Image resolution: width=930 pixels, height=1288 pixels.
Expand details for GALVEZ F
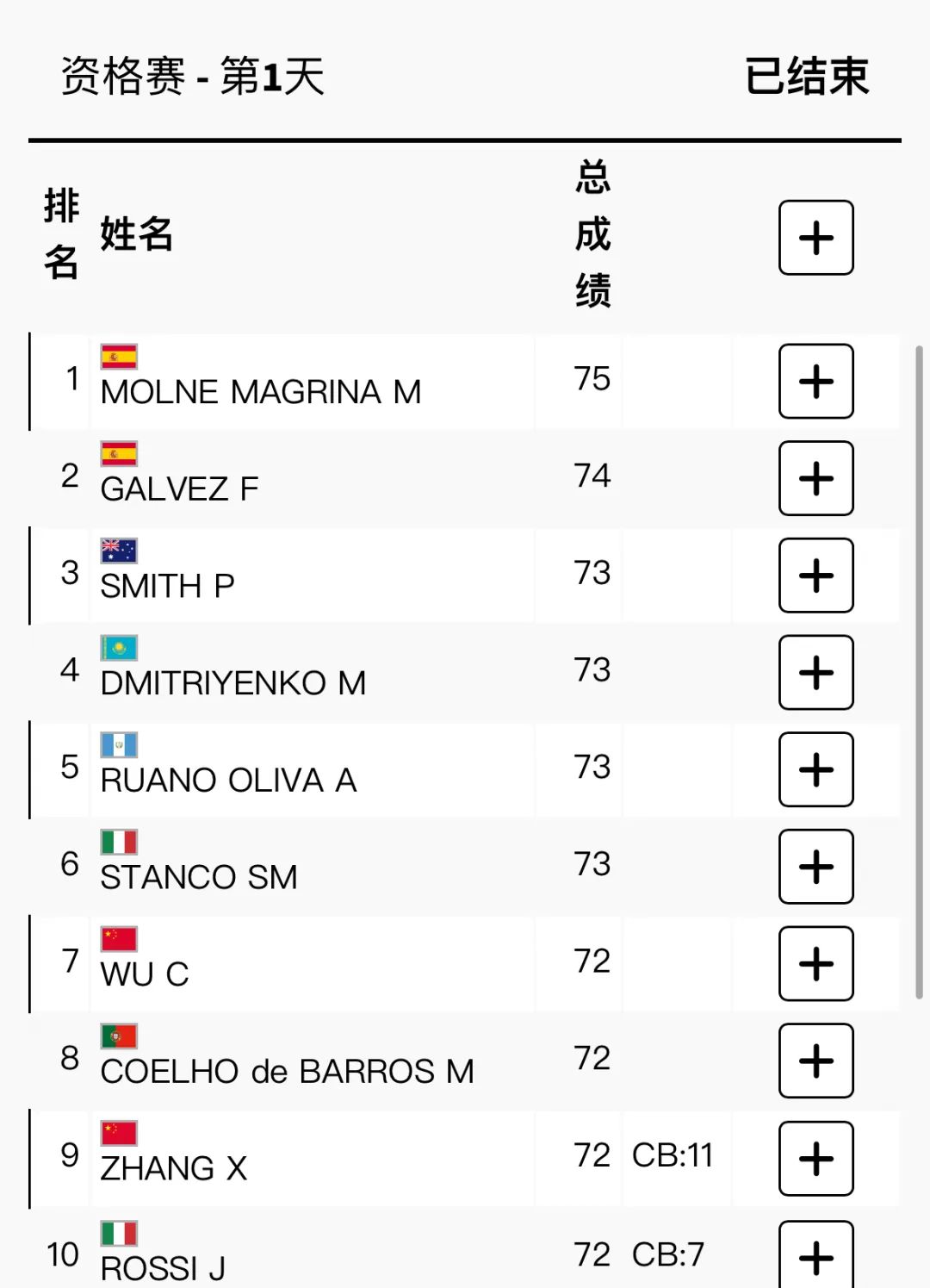815,478
